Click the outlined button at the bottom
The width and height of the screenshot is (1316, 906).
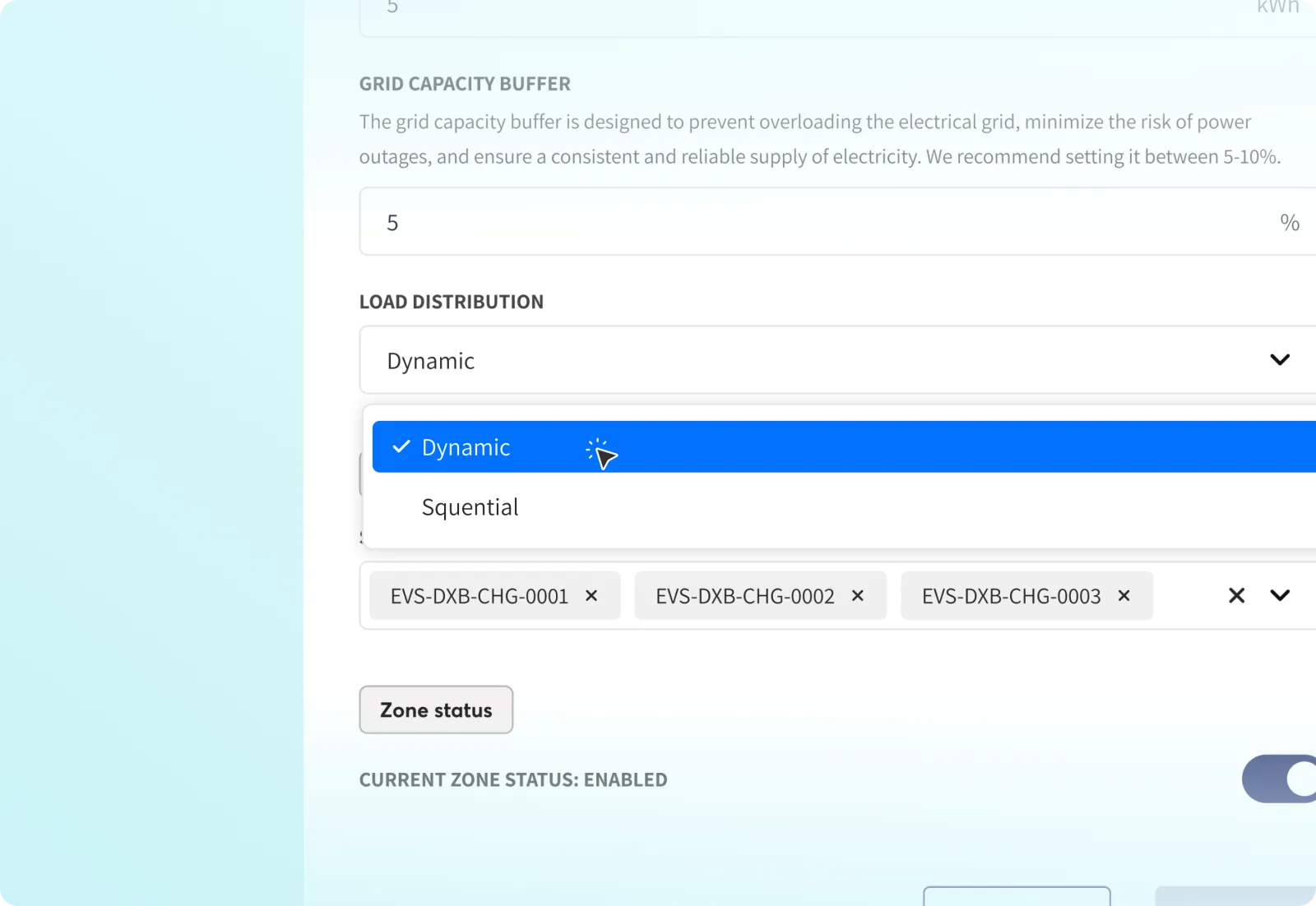(x=1017, y=896)
